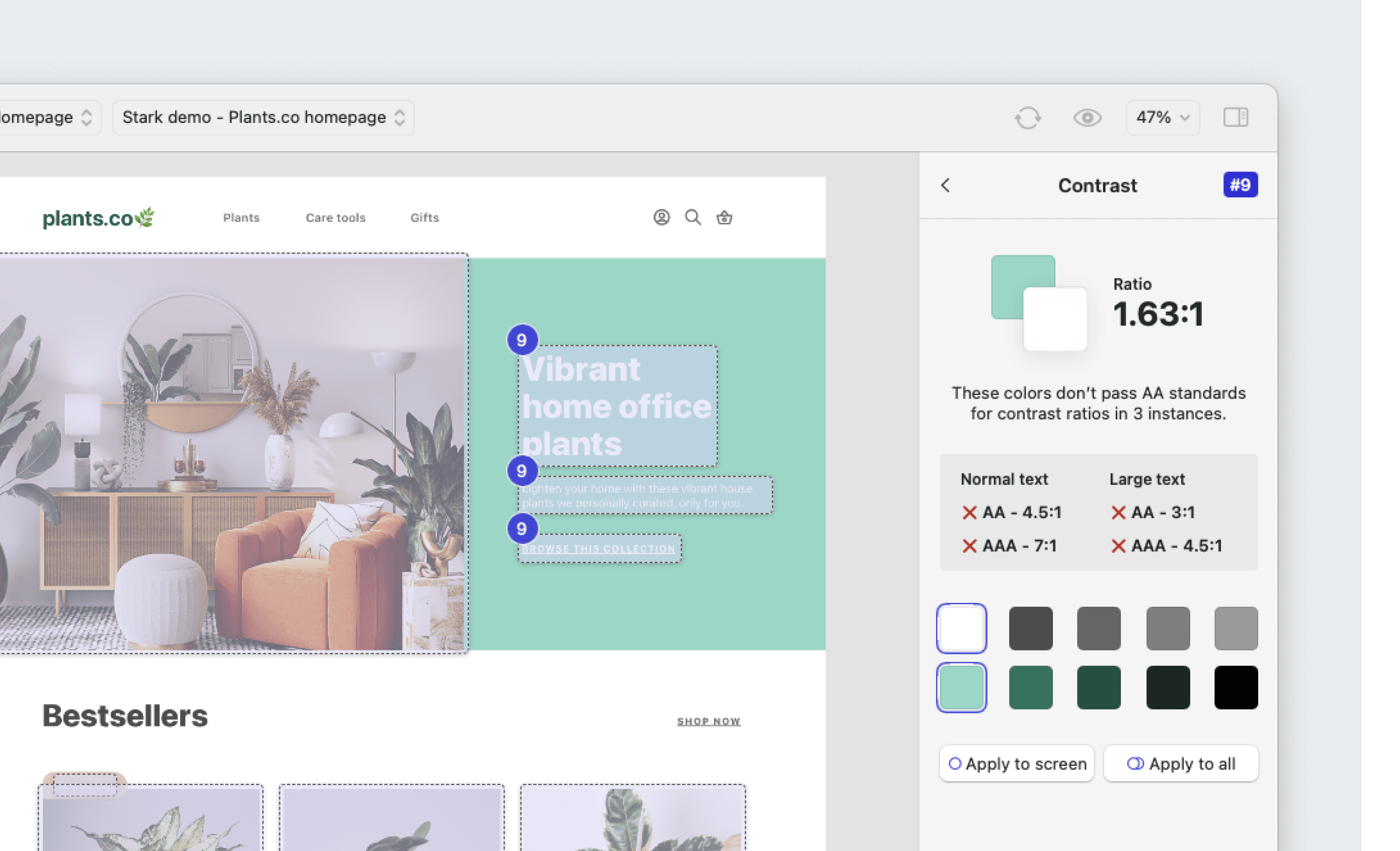
Task: Select the pure black swatch
Action: click(x=1236, y=687)
